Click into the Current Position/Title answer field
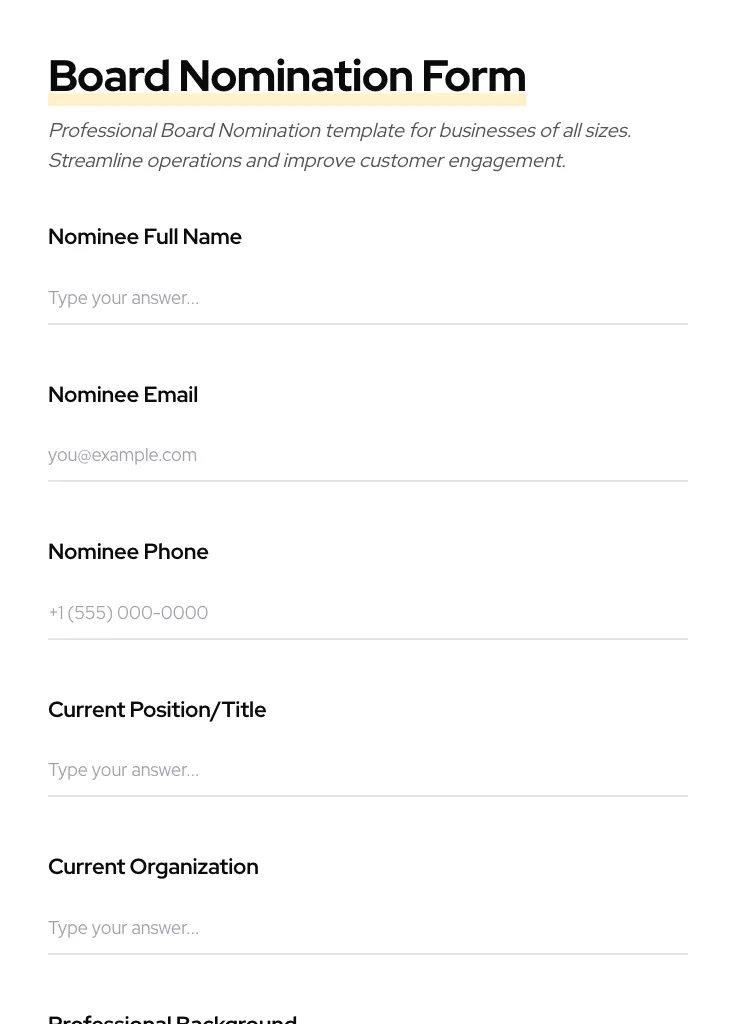Viewport: 736px width, 1024px height. (367, 770)
